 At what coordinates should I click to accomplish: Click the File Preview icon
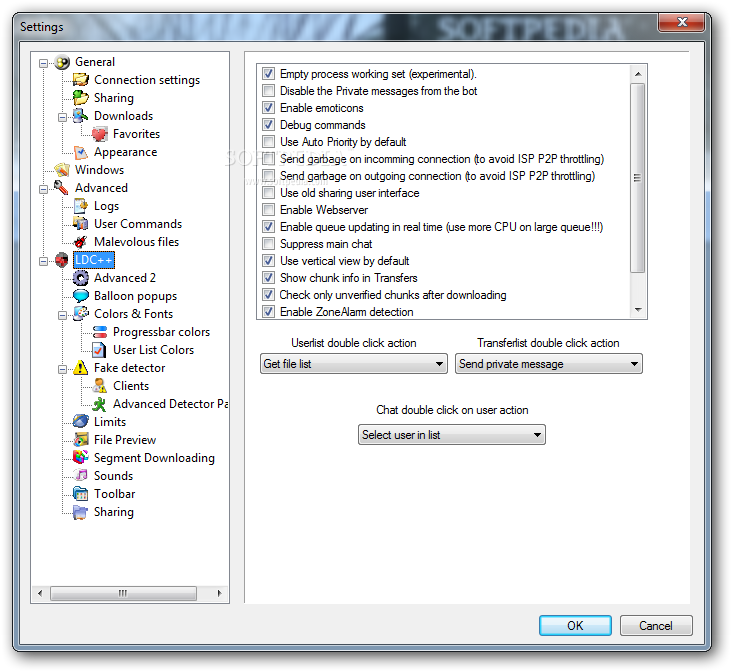click(81, 439)
